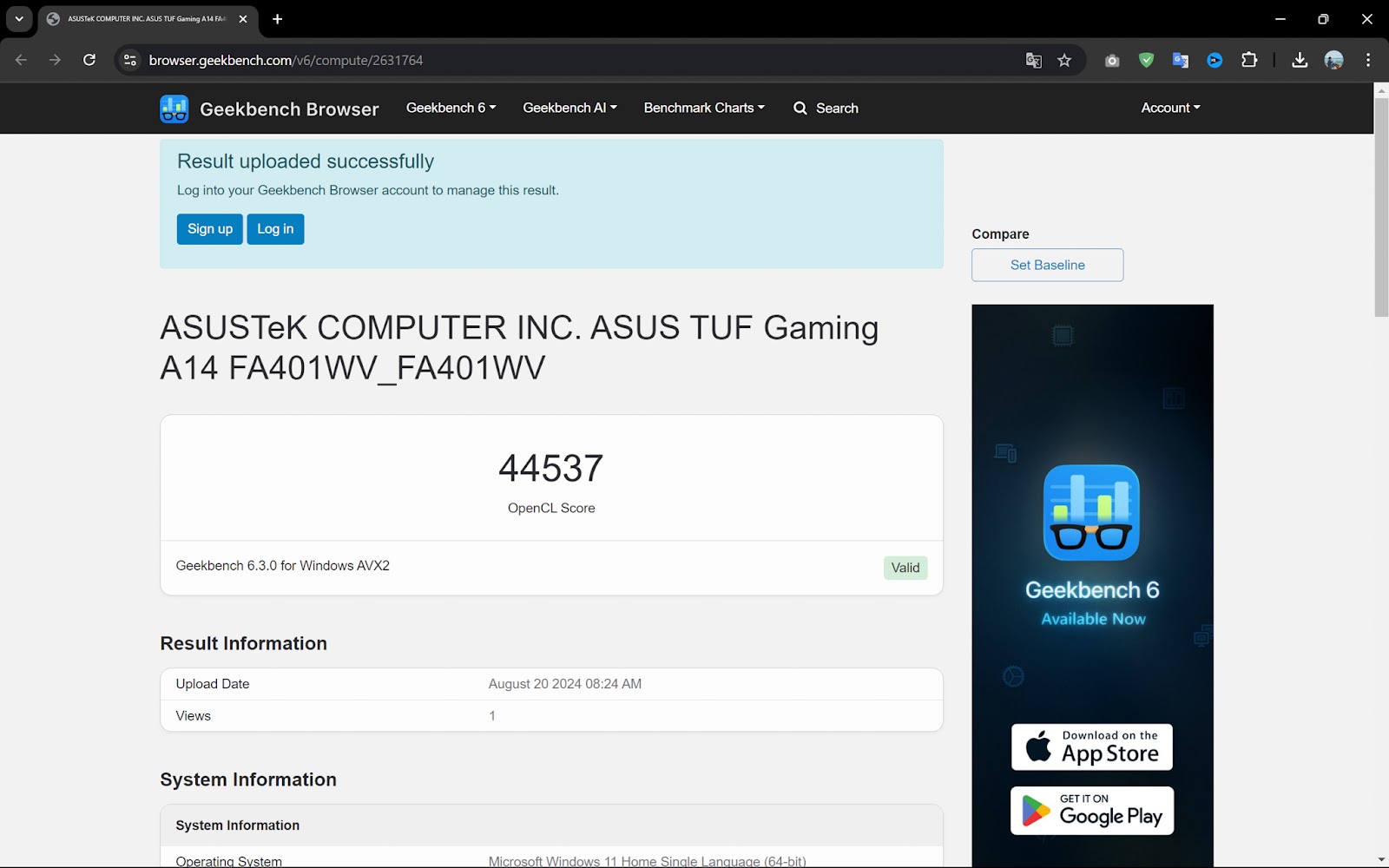This screenshot has width=1389, height=868.
Task: Click the ASUS TUF Gaming A14 page title
Action: pos(519,347)
